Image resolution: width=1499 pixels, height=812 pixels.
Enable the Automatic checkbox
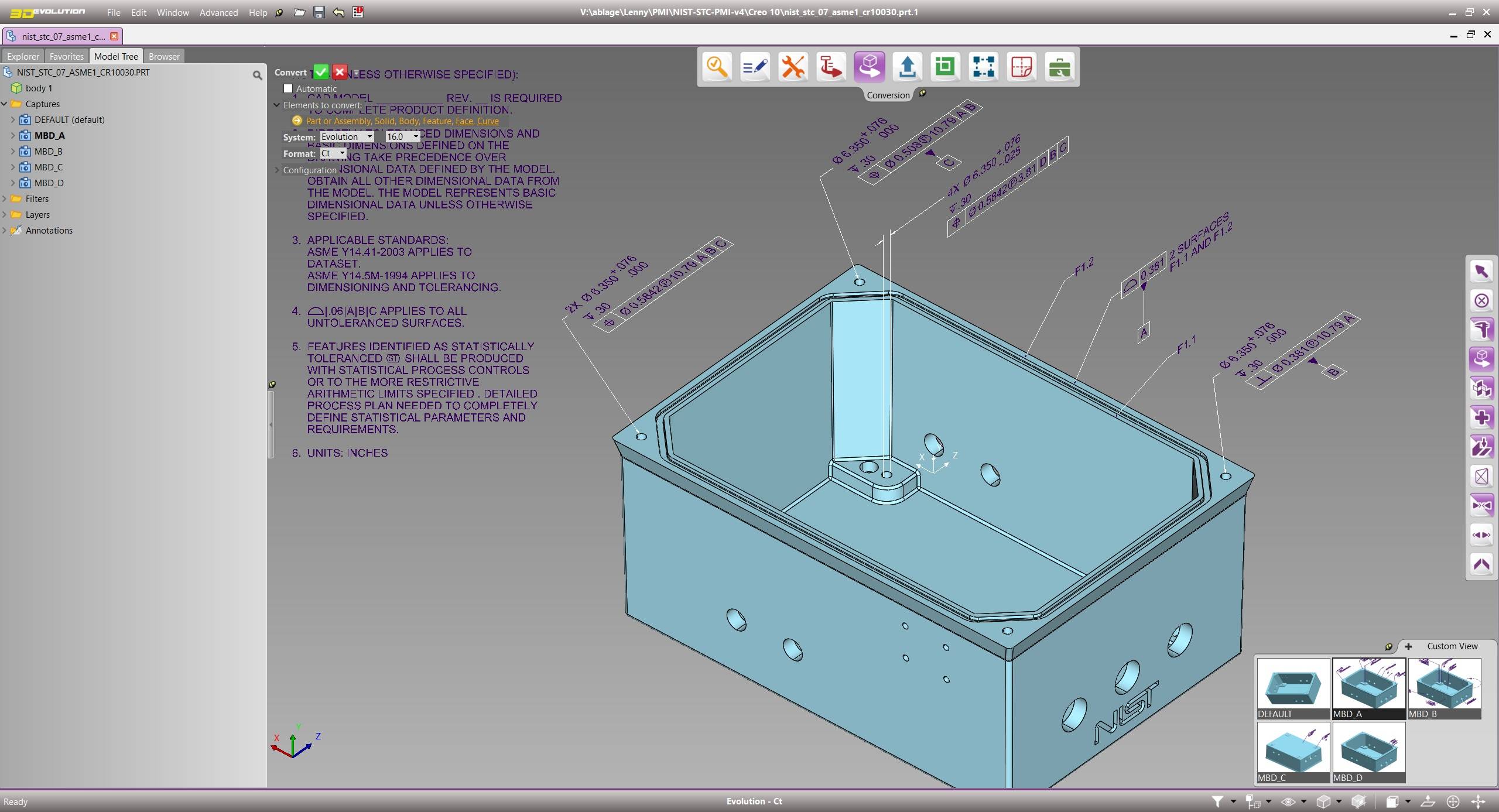point(288,88)
